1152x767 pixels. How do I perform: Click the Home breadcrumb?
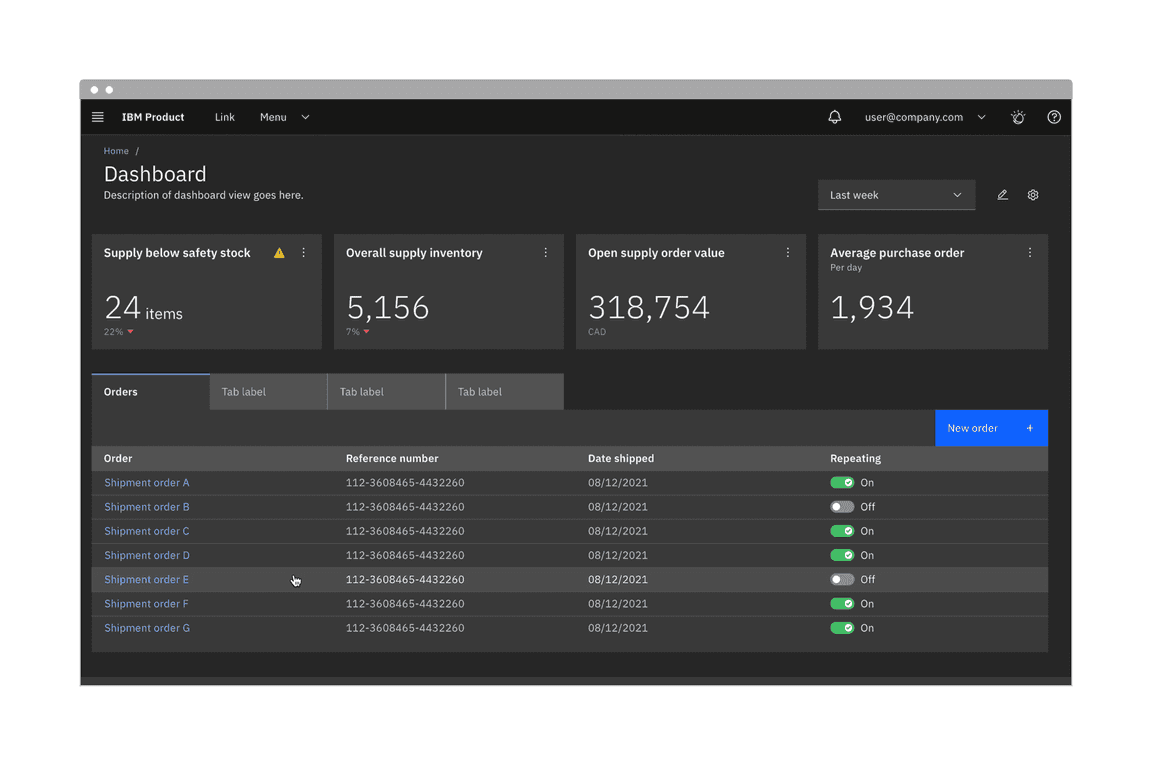point(116,150)
